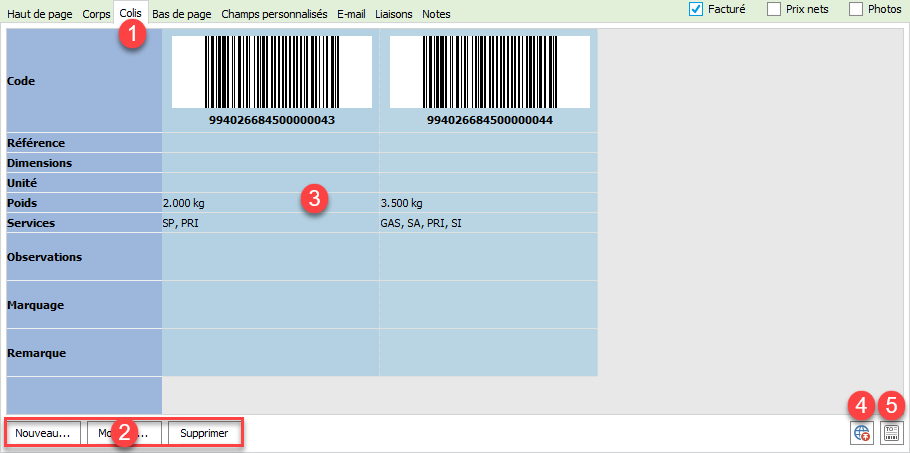Click the Unité row header
This screenshot has width=910, height=453.
coord(84,183)
